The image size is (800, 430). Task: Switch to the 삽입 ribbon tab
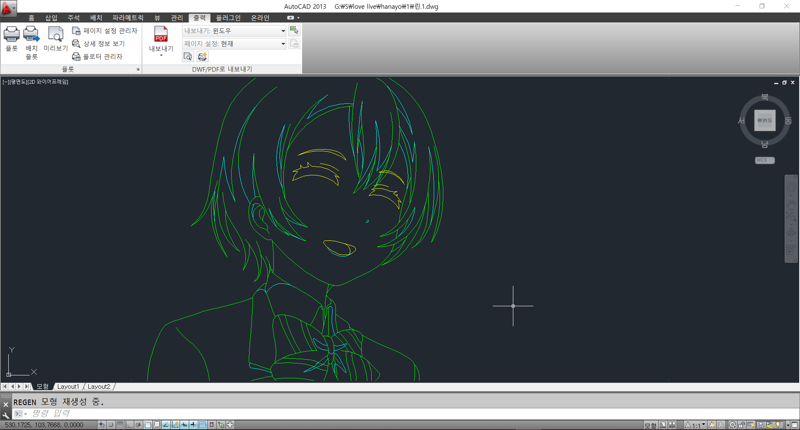(51, 18)
